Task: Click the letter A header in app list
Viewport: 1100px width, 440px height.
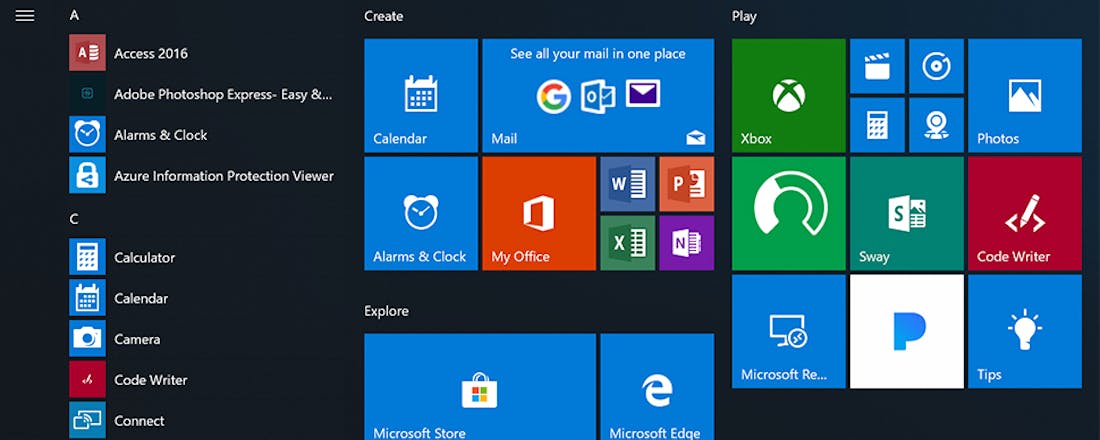Action: (x=74, y=15)
